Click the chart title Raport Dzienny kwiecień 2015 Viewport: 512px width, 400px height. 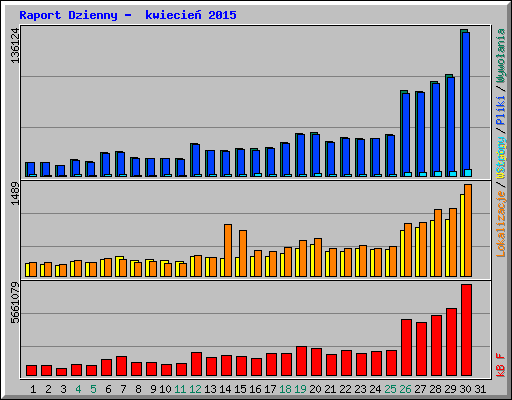pos(128,15)
